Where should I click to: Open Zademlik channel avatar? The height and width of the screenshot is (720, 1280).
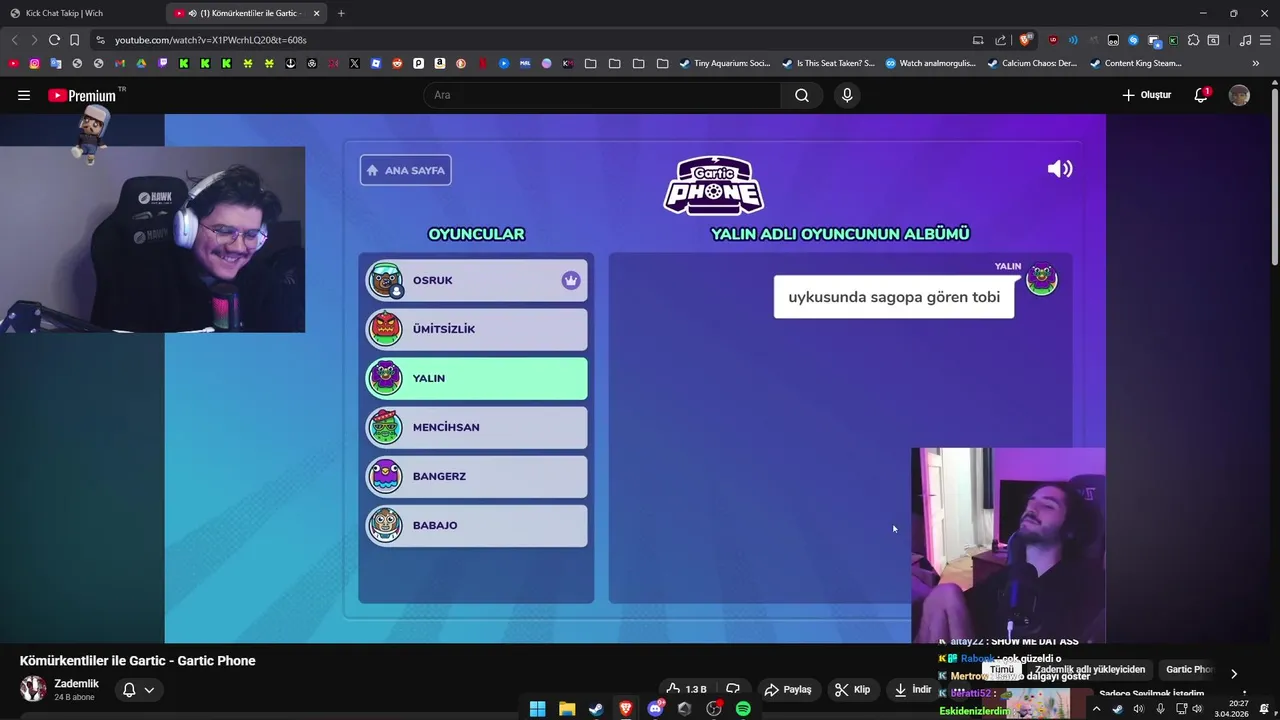(33, 689)
